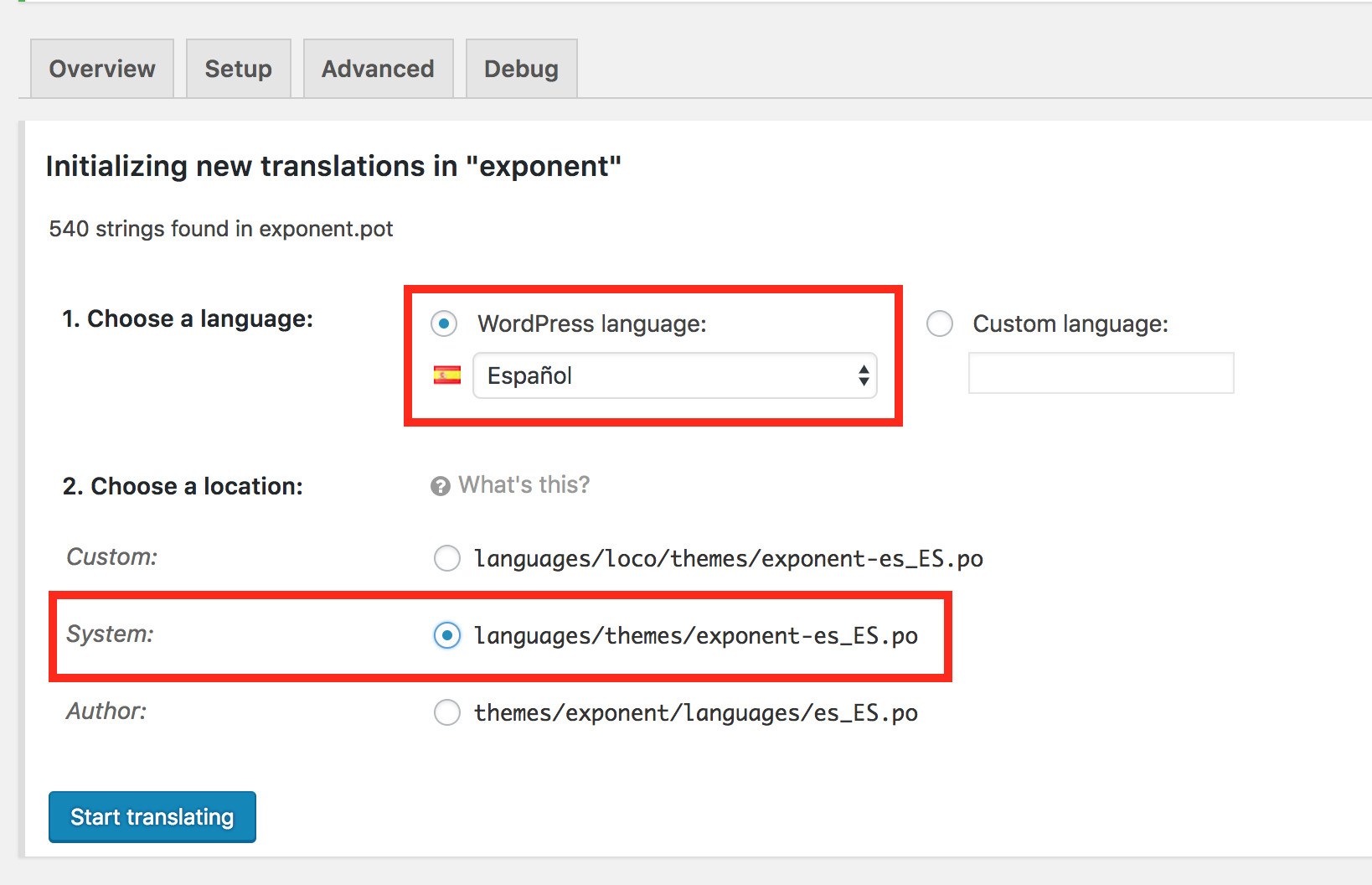Go to the Overview tab
The height and width of the screenshot is (885, 1372).
[x=101, y=68]
